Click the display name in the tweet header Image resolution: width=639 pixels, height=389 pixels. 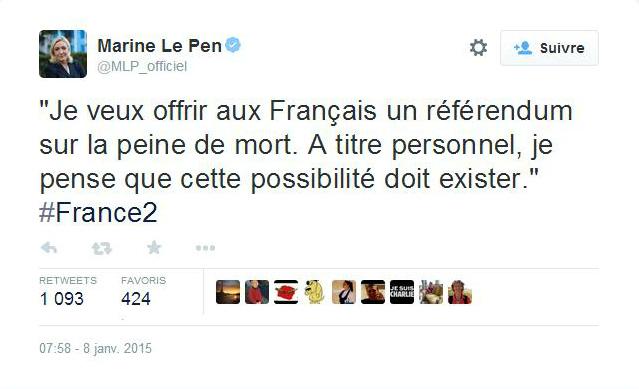click(x=159, y=46)
